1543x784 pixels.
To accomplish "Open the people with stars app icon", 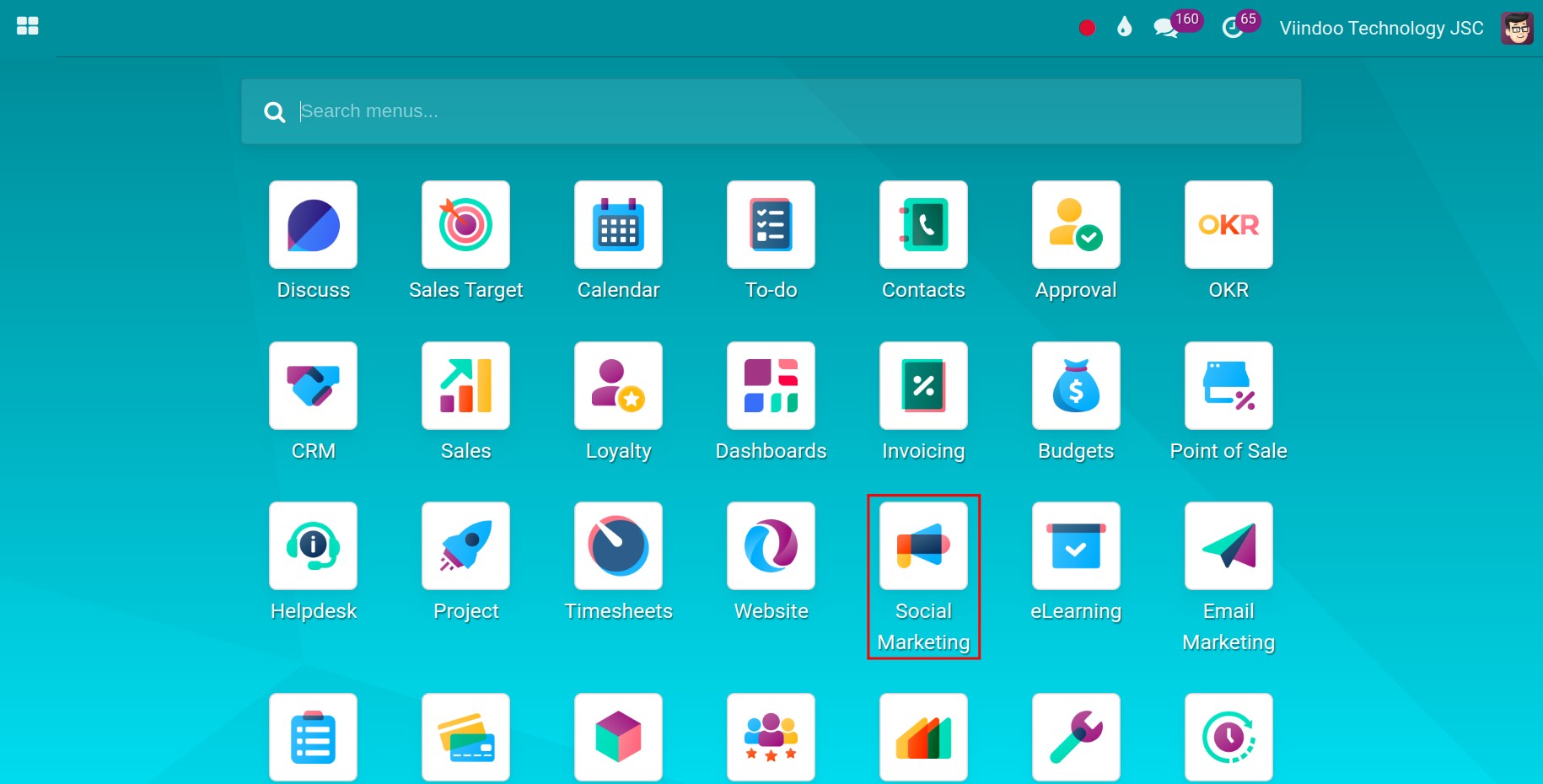I will click(x=771, y=737).
